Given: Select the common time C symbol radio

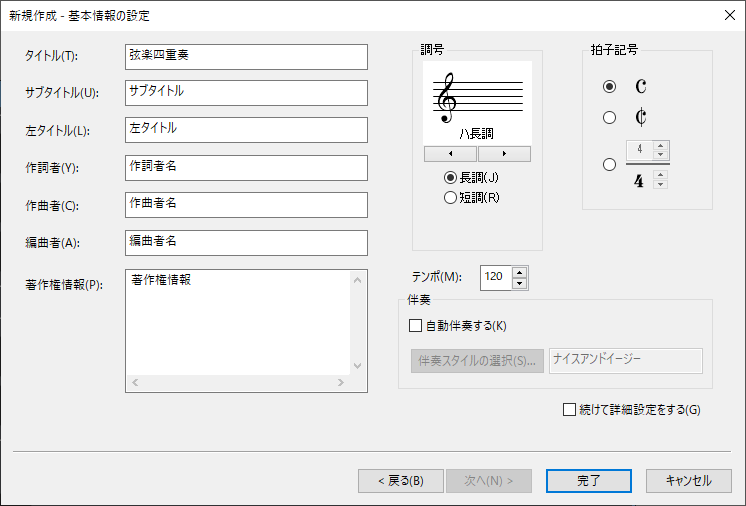Looking at the screenshot, I should (609, 87).
